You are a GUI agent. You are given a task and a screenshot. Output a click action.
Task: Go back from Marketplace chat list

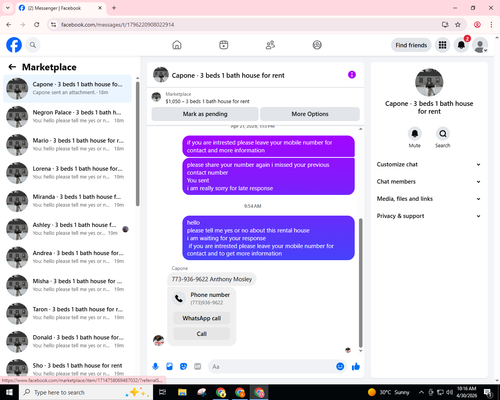click(12, 67)
